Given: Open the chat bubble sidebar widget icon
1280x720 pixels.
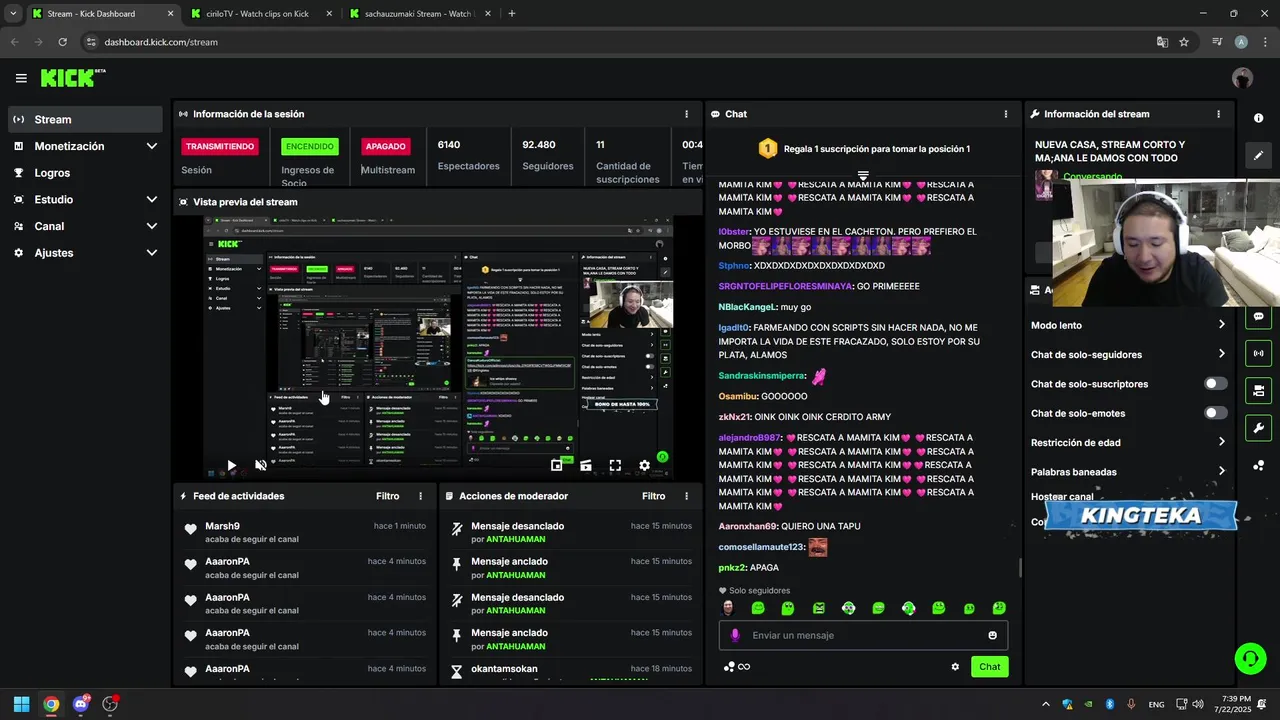Looking at the screenshot, I should click(1258, 317).
